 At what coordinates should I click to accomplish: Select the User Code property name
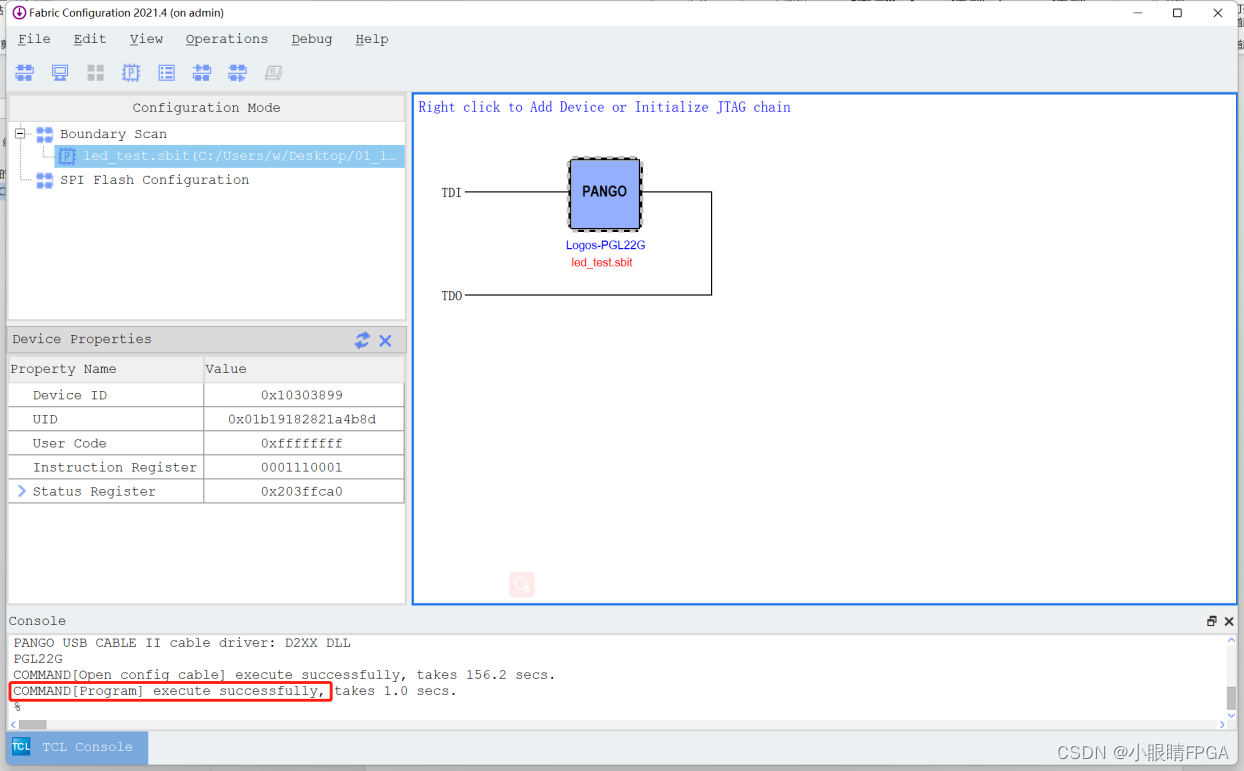coord(69,443)
